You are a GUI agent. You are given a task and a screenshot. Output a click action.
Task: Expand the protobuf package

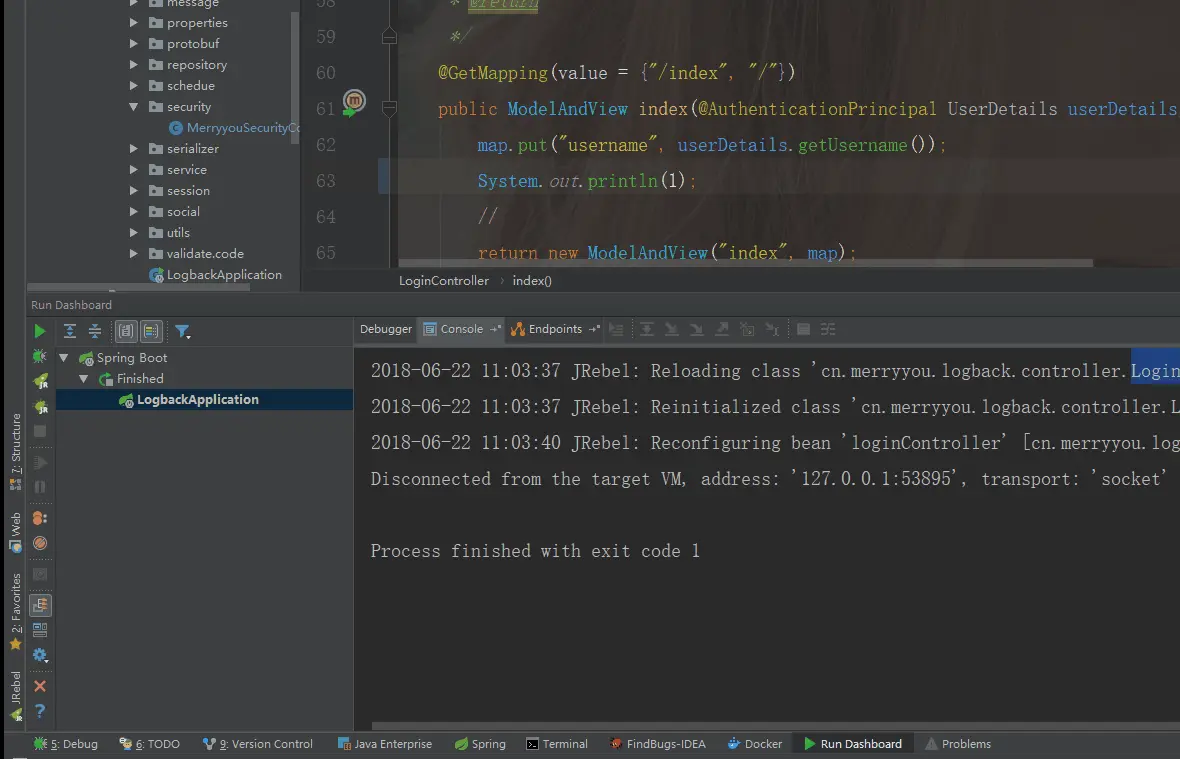point(133,44)
